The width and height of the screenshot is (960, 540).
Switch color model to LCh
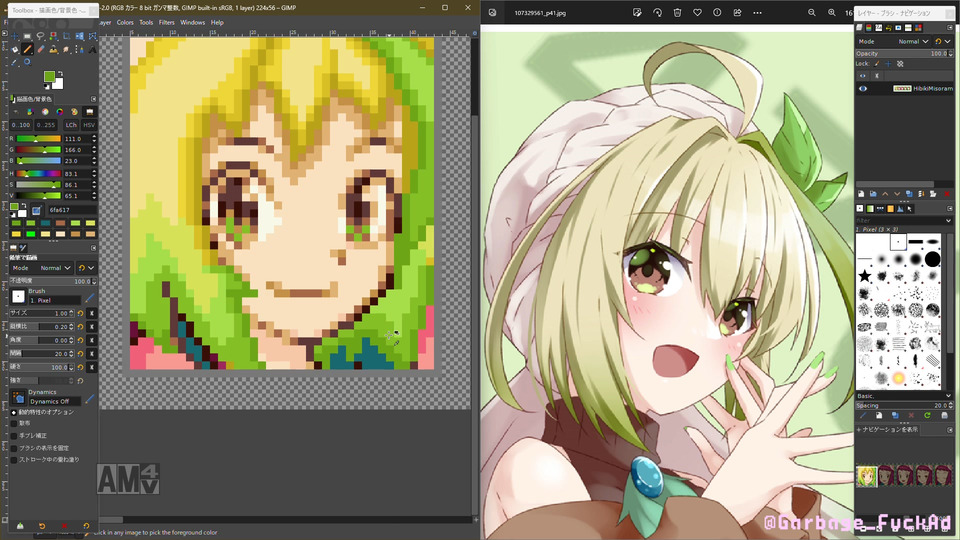tap(71, 125)
